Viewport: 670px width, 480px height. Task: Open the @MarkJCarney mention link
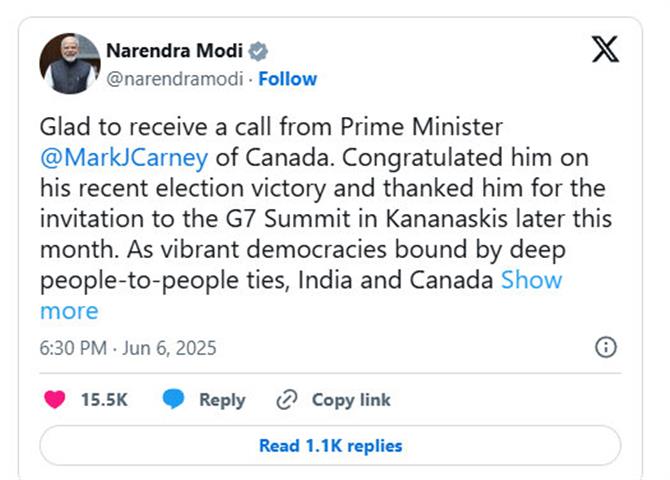124,157
